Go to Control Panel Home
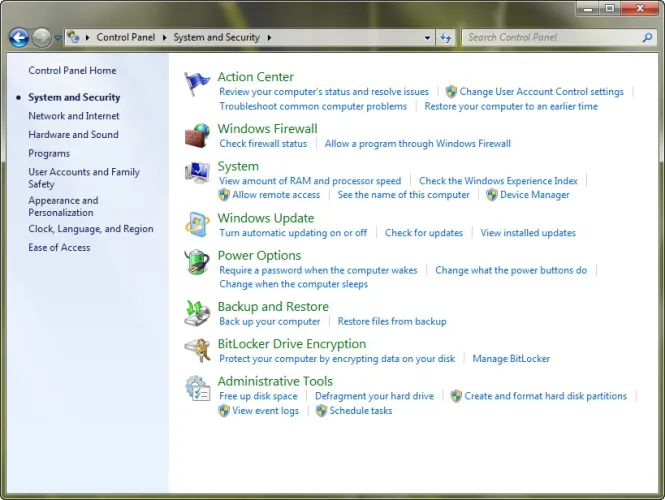 coord(72,70)
